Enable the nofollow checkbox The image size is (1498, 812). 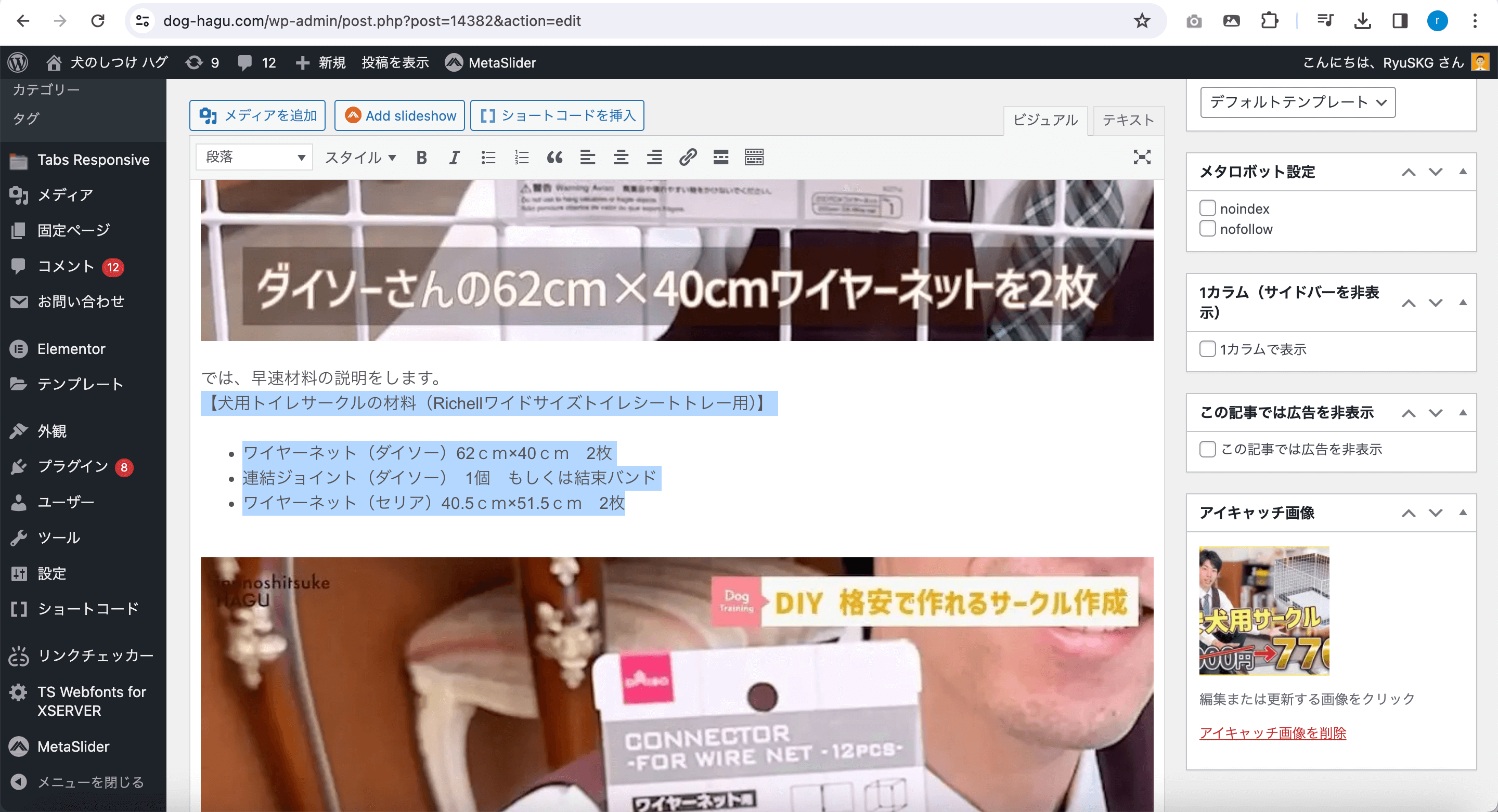[x=1207, y=228]
